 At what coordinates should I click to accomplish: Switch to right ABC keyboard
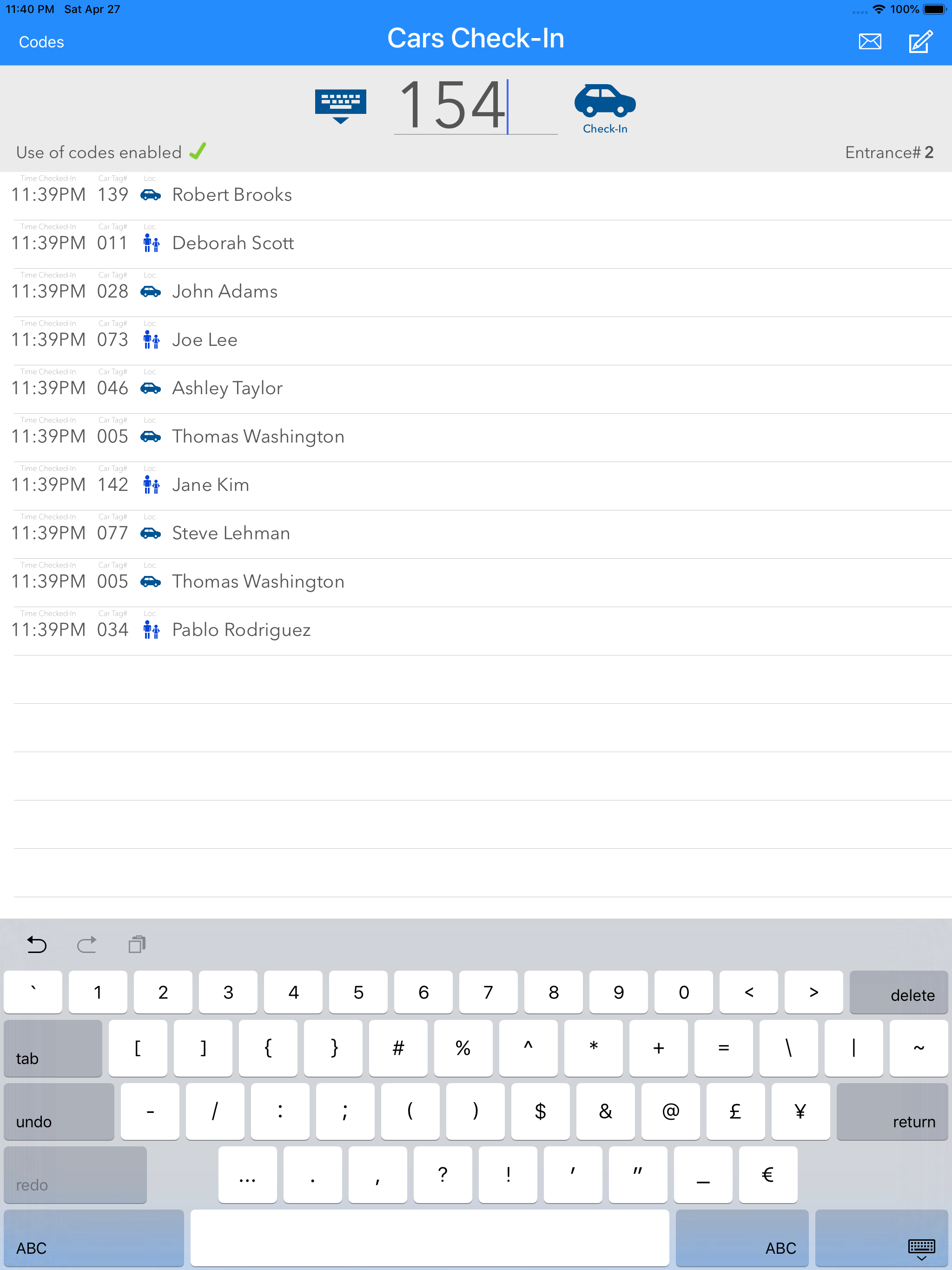click(742, 1238)
